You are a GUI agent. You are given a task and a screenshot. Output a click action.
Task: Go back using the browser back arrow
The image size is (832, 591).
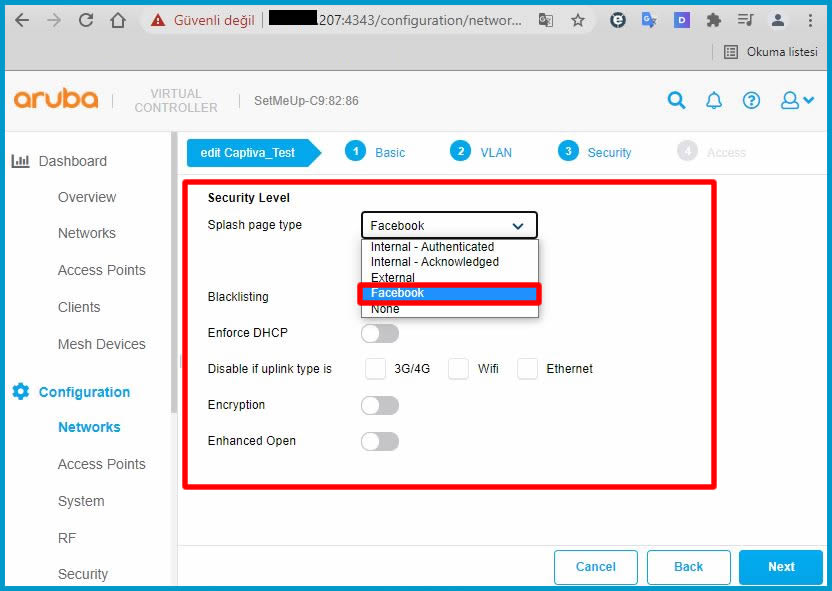(x=22, y=20)
